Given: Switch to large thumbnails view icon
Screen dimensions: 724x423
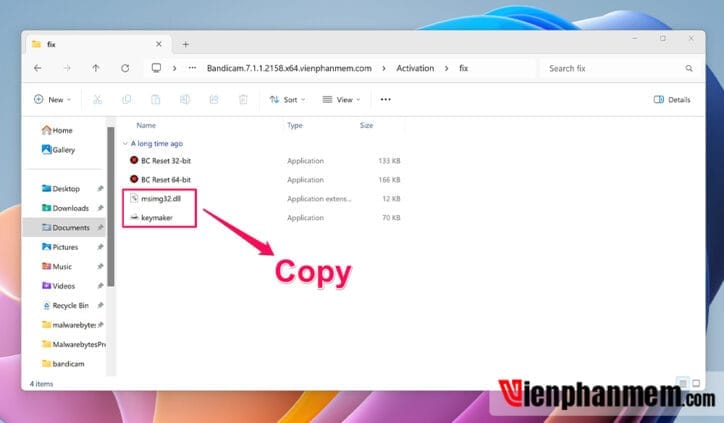Looking at the screenshot, I should coord(696,383).
